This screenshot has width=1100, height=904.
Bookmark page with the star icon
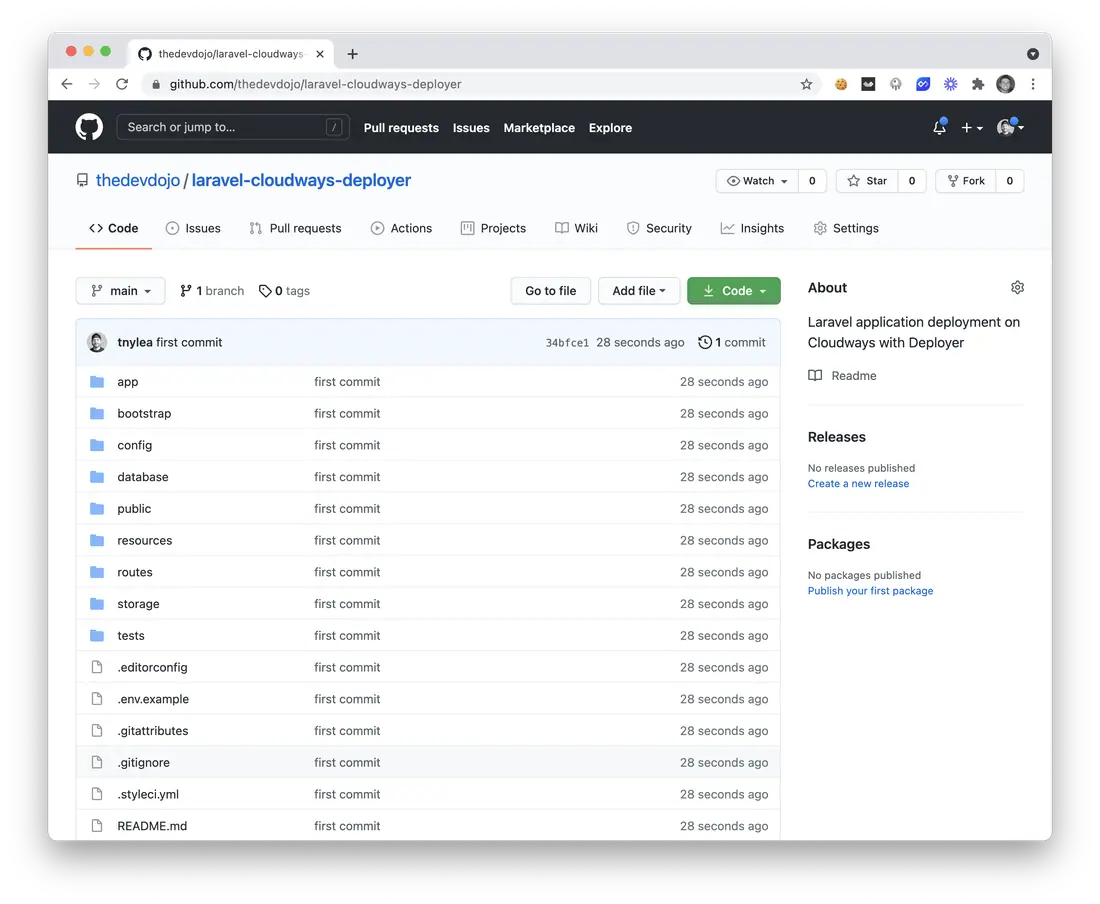click(807, 84)
